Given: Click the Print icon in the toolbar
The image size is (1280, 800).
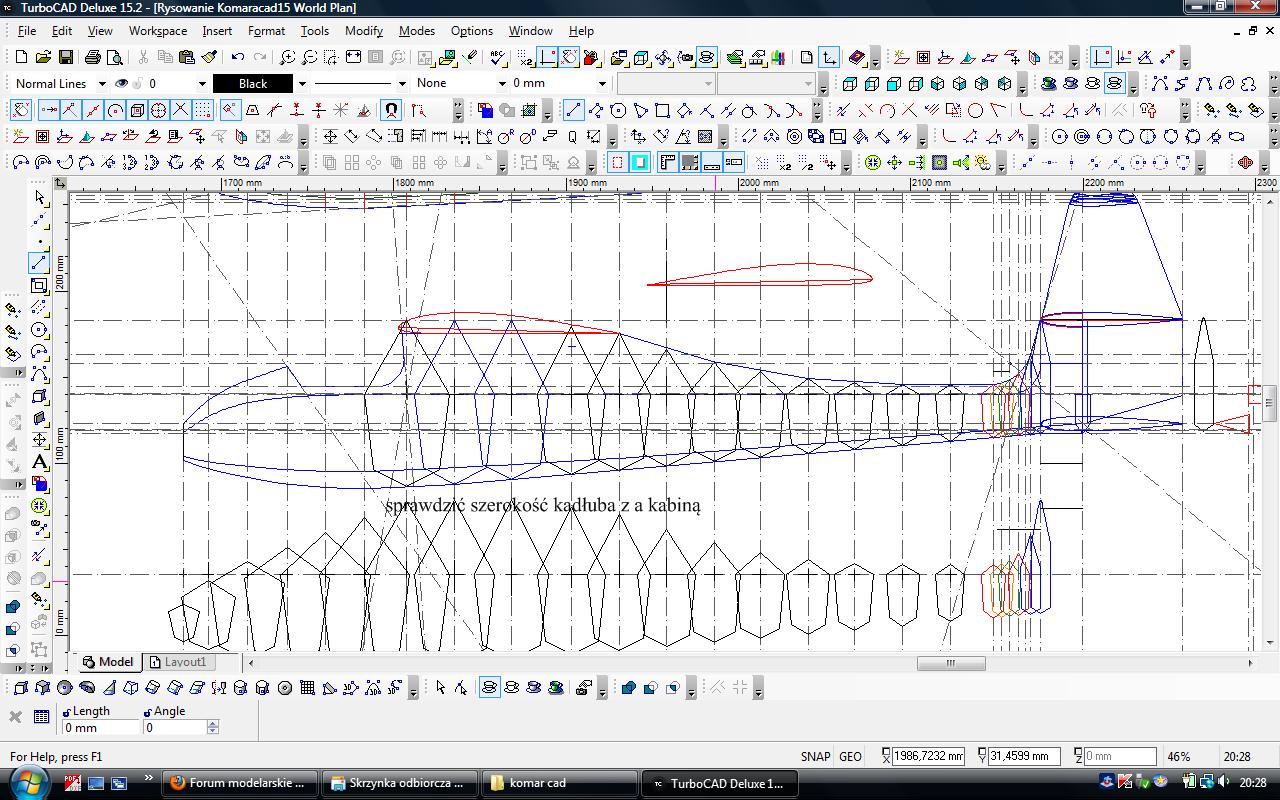Looking at the screenshot, I should [93, 58].
